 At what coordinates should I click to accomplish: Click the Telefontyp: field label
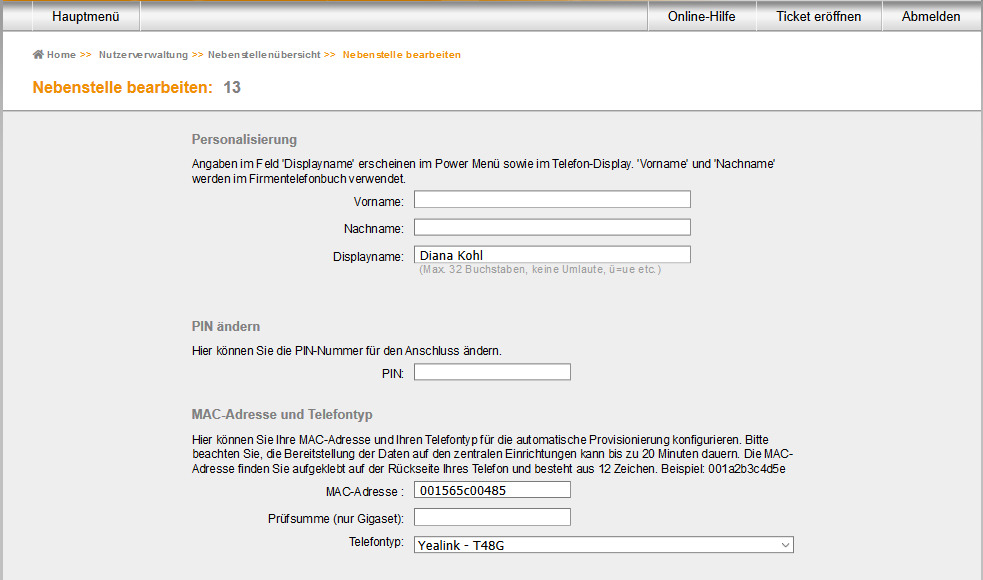click(376, 542)
